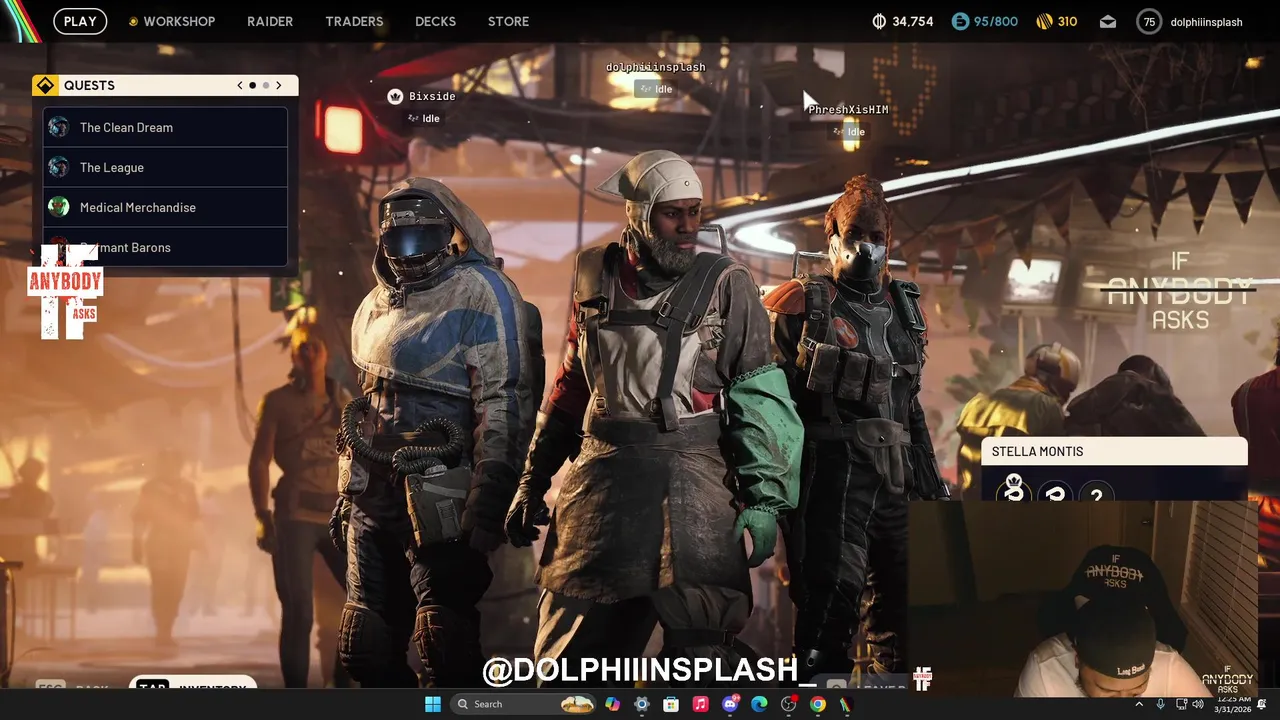Open Microsoft Edge from the taskbar

pyautogui.click(x=759, y=704)
